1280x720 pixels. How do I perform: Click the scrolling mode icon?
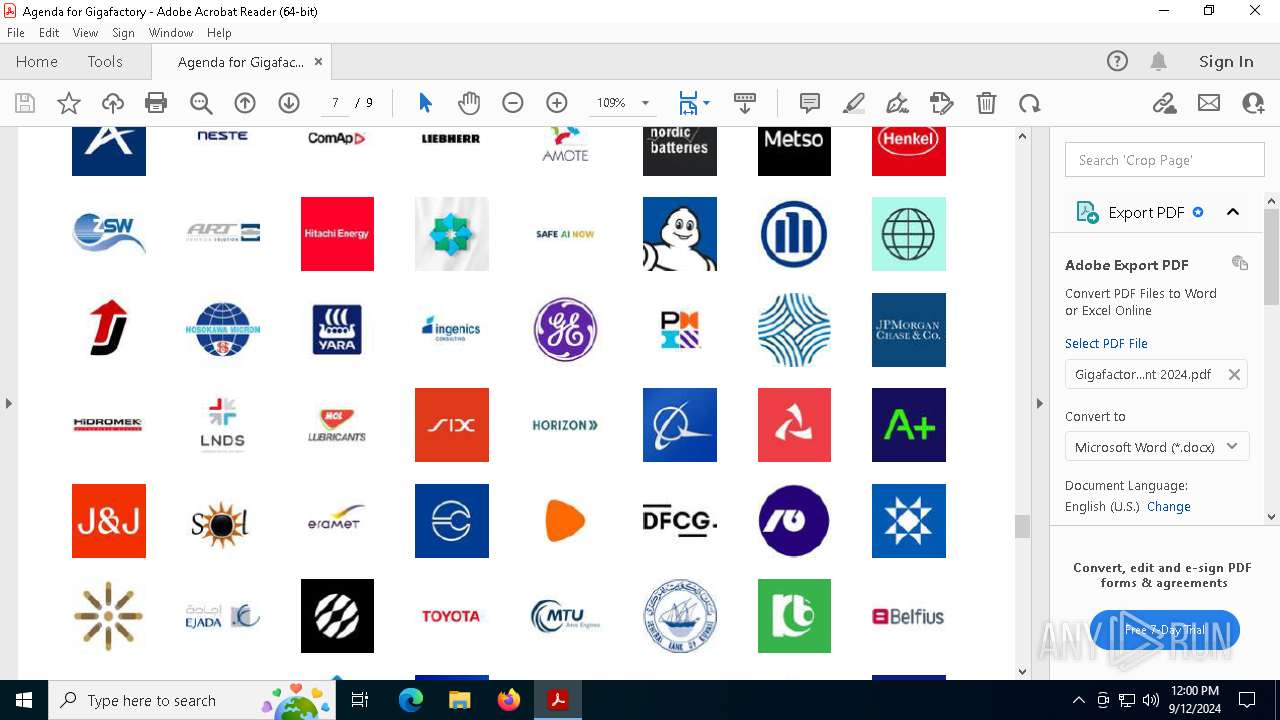(x=745, y=103)
